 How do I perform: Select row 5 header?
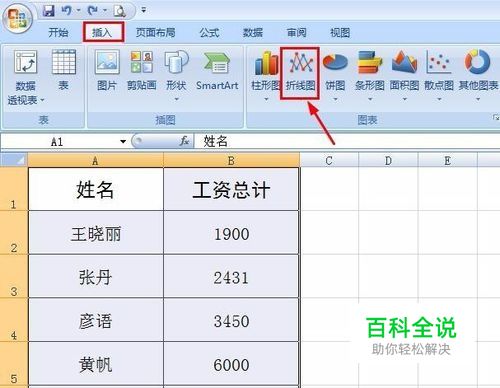coord(14,363)
